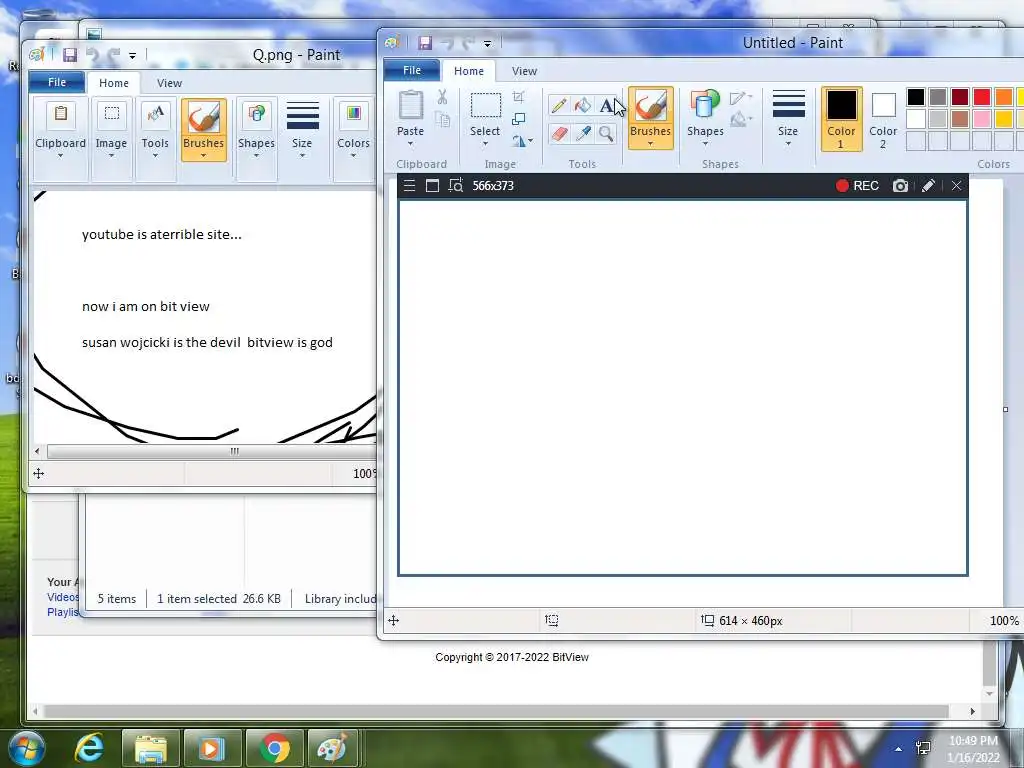Click recorder region select icon

point(455,185)
